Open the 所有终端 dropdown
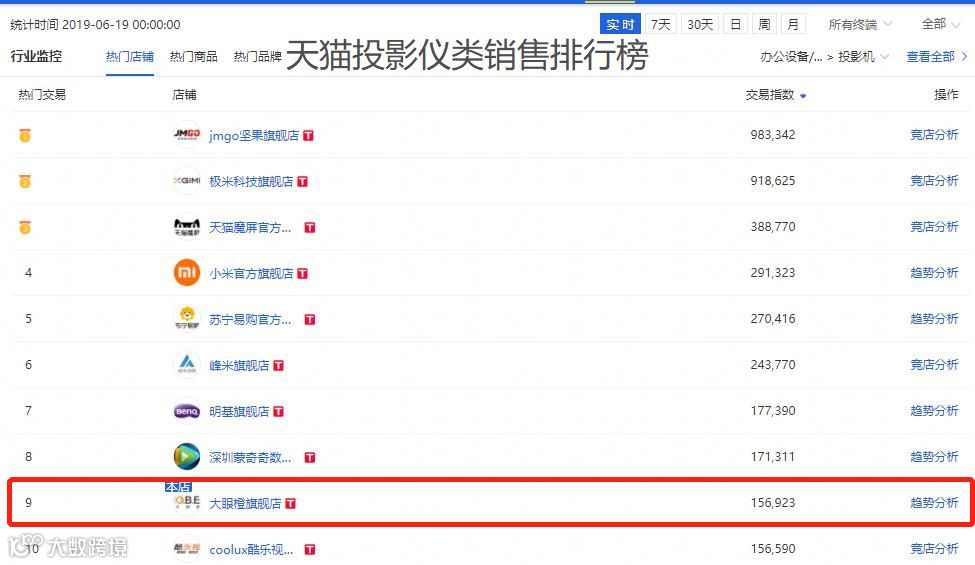 [861, 24]
